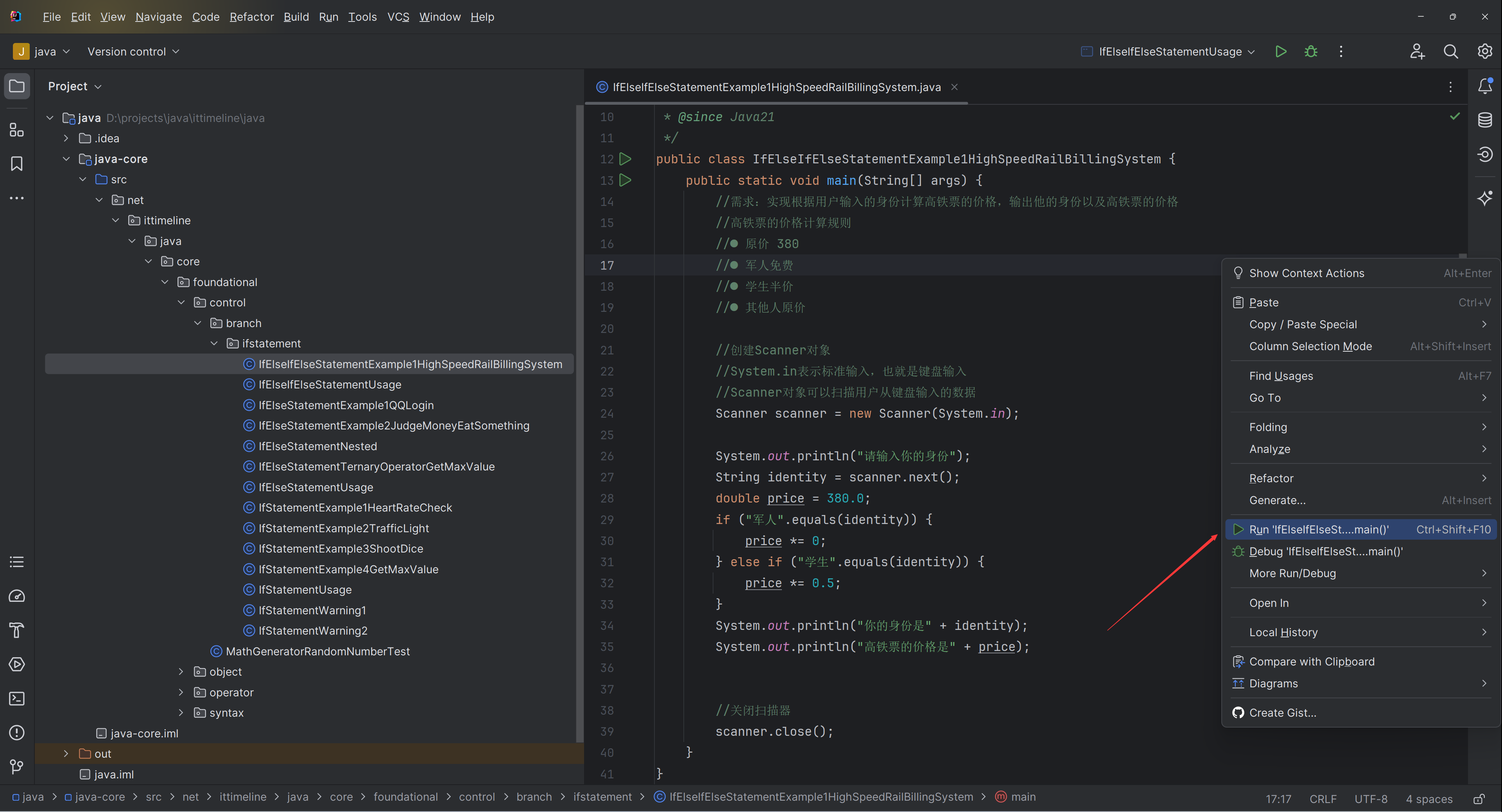Open the Git tool window
The height and width of the screenshot is (812, 1502).
tap(17, 767)
